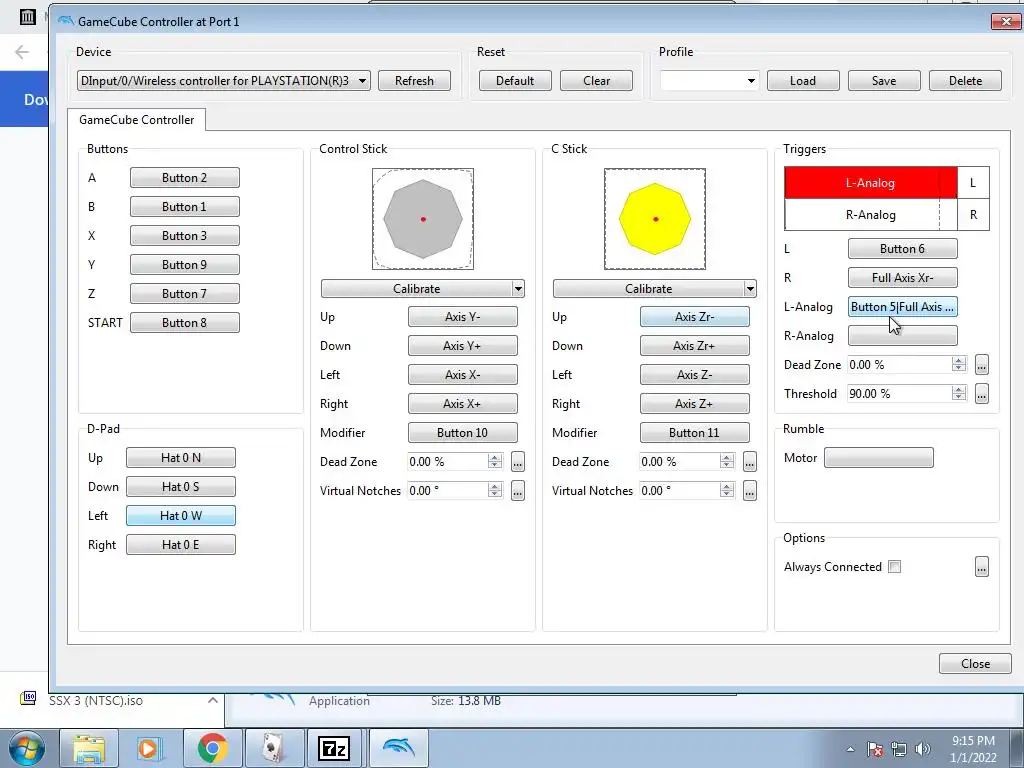Image resolution: width=1024 pixels, height=768 pixels.
Task: Launch Windows Media Player taskbar icon
Action: [150, 748]
